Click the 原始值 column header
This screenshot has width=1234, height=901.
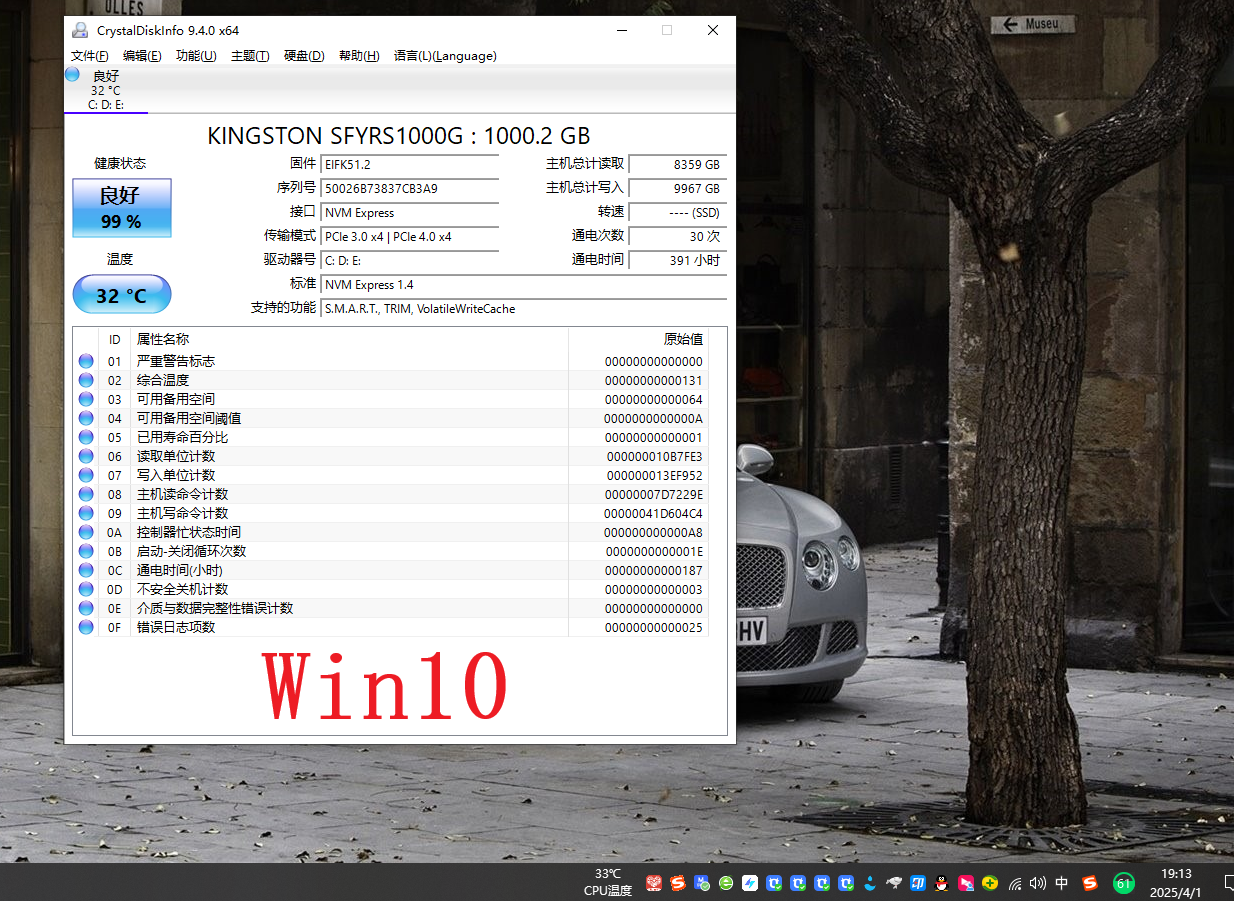(x=683, y=339)
